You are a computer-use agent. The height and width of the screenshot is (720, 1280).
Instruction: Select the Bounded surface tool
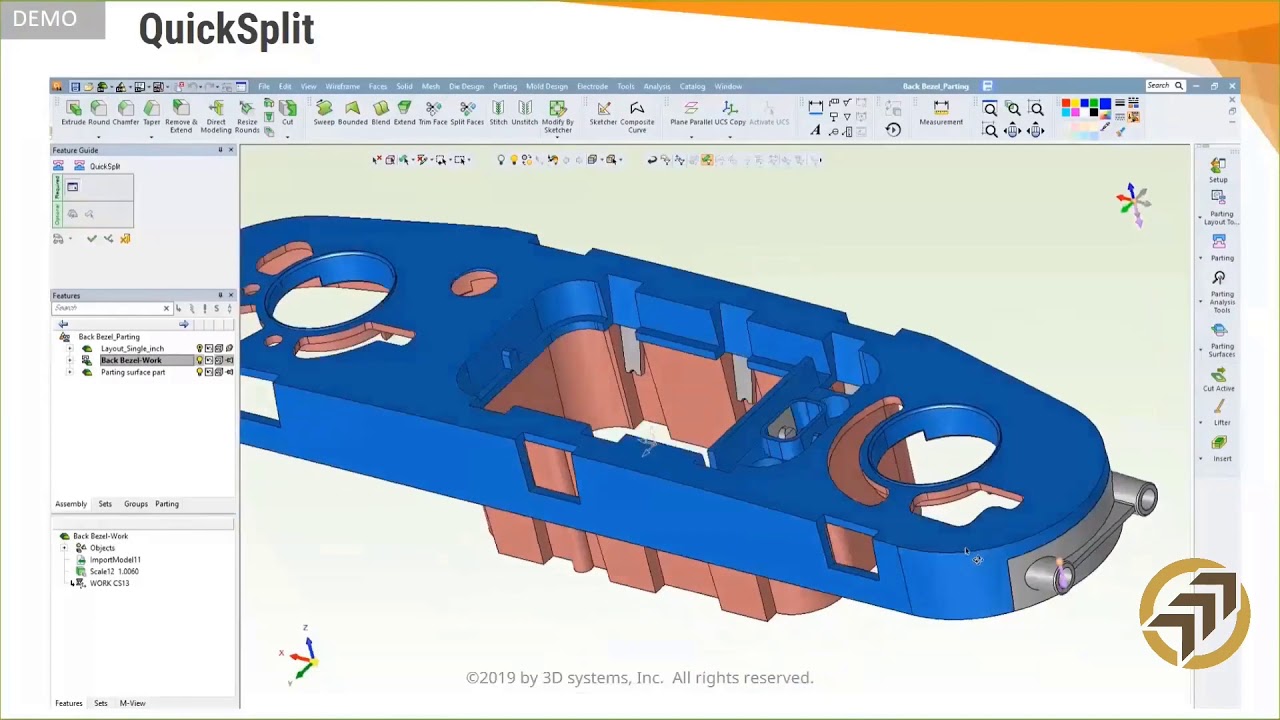352,113
